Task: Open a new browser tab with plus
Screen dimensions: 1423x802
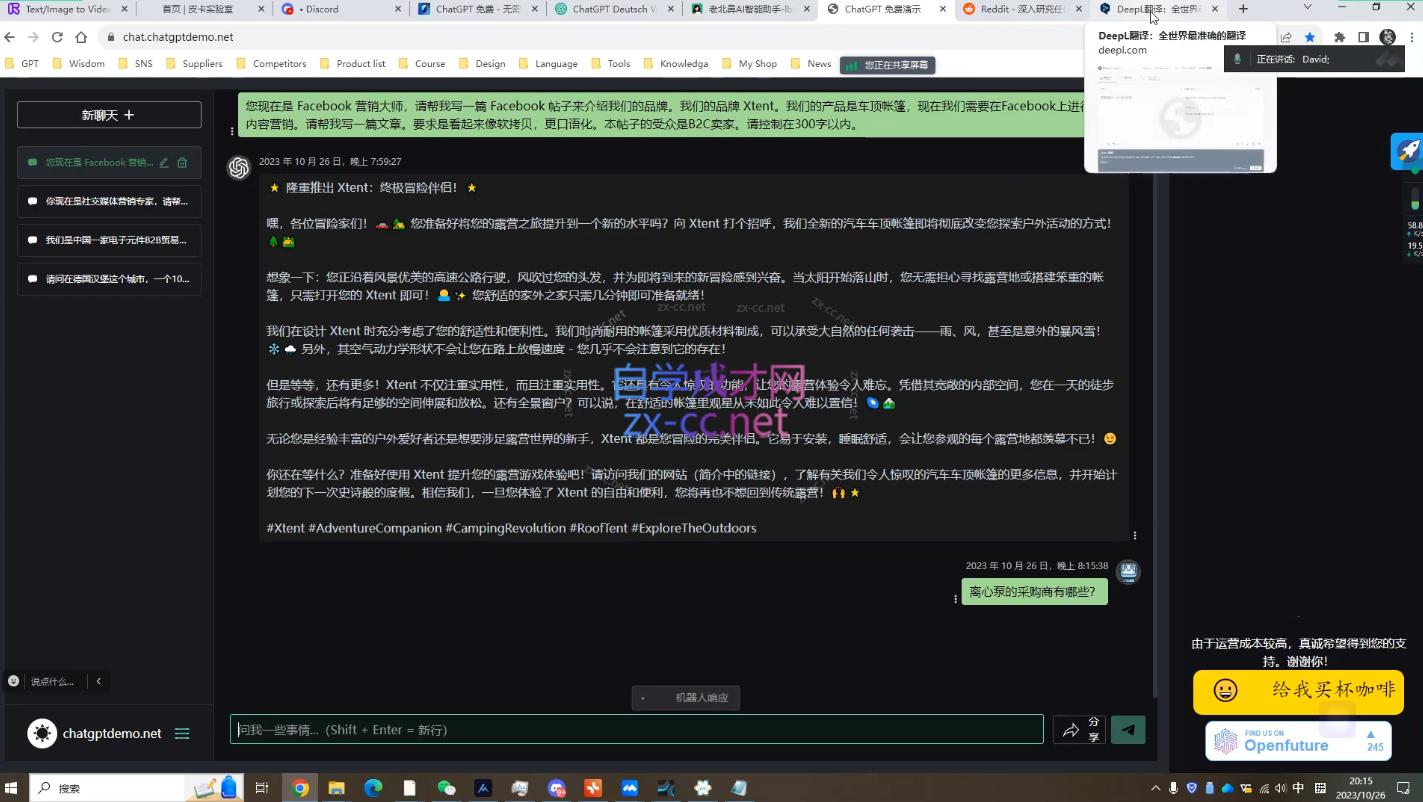Action: tap(1243, 9)
